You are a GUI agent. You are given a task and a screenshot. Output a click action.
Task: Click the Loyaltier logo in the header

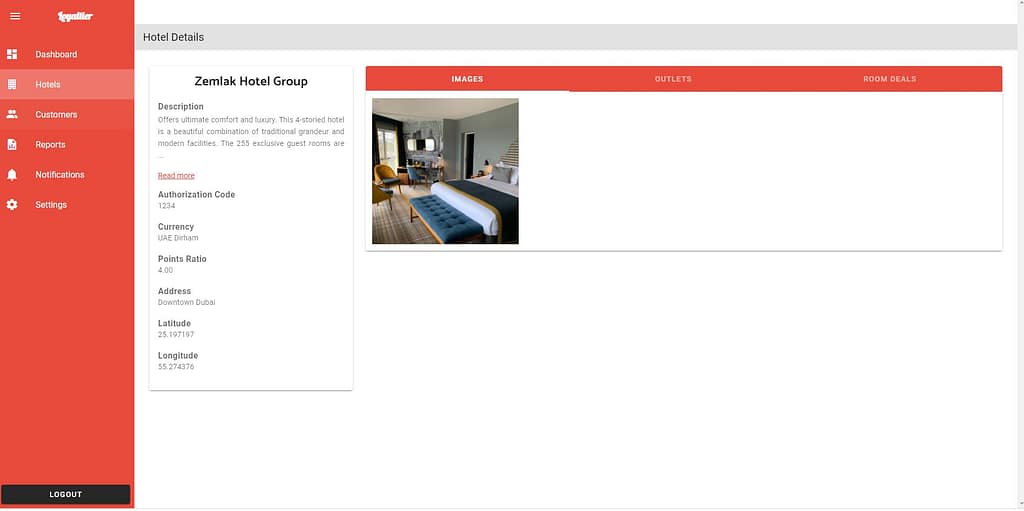tap(75, 16)
